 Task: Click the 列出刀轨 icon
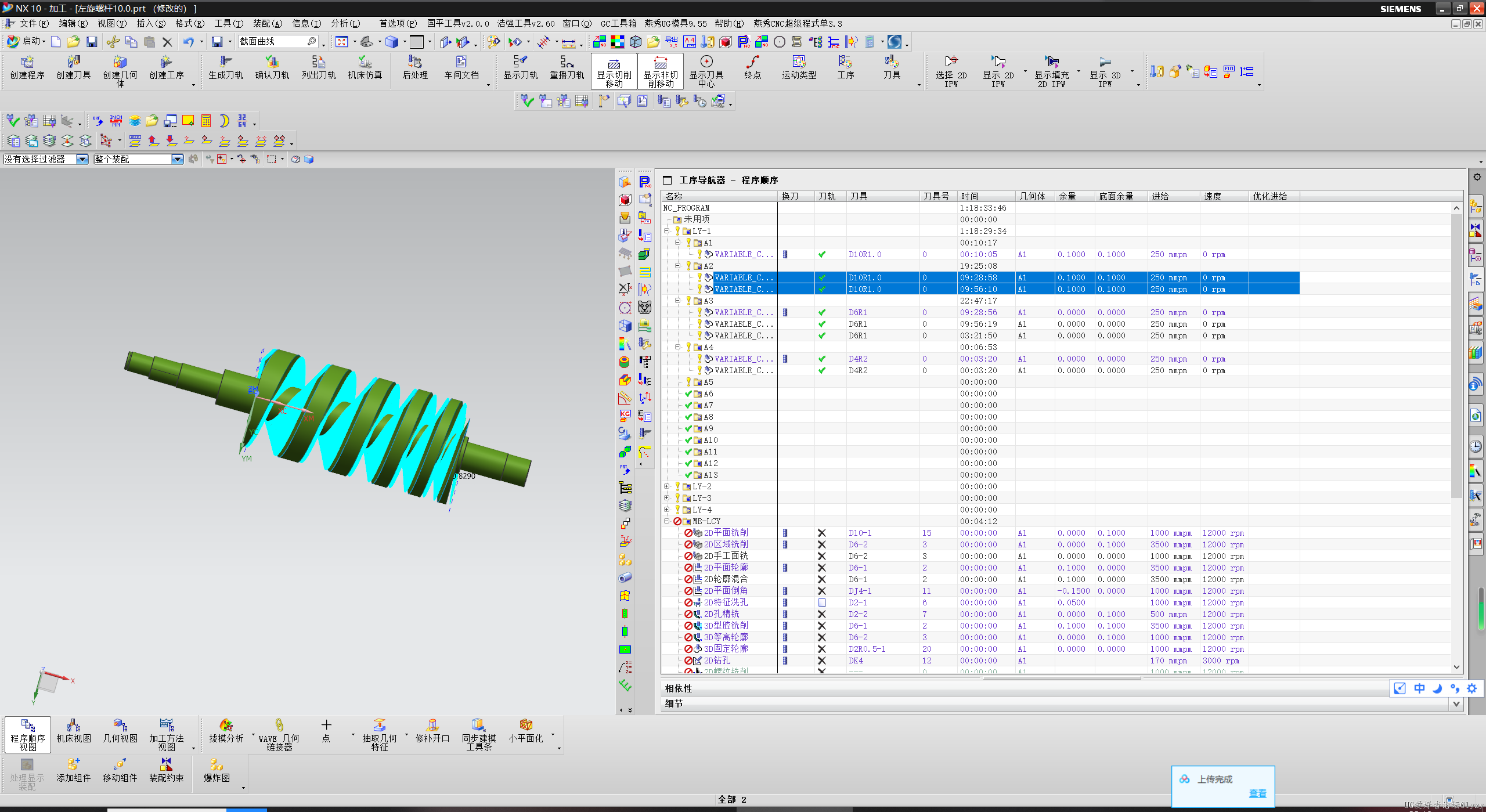(319, 68)
